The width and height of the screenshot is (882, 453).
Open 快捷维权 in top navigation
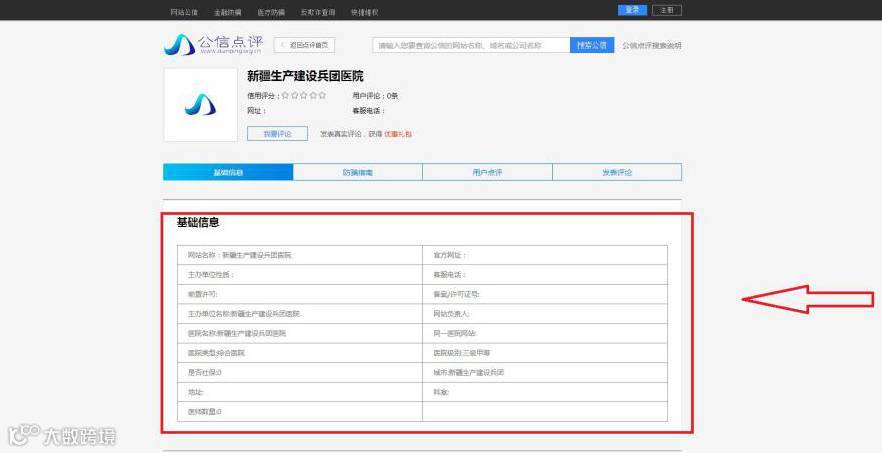364,12
